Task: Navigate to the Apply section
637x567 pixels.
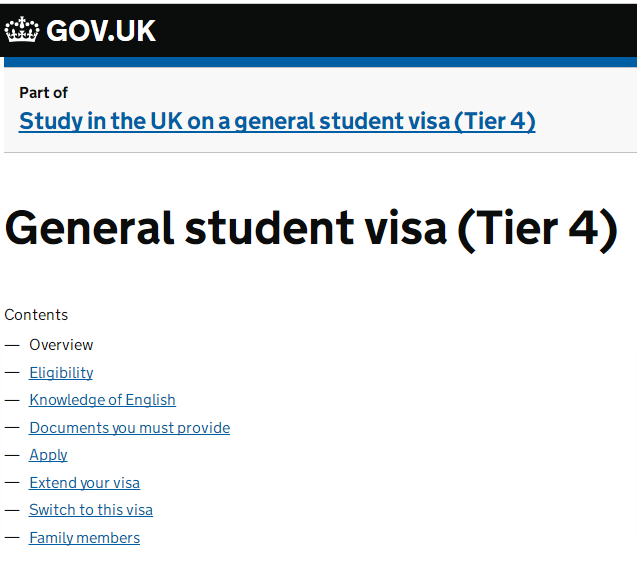Action: (x=48, y=455)
